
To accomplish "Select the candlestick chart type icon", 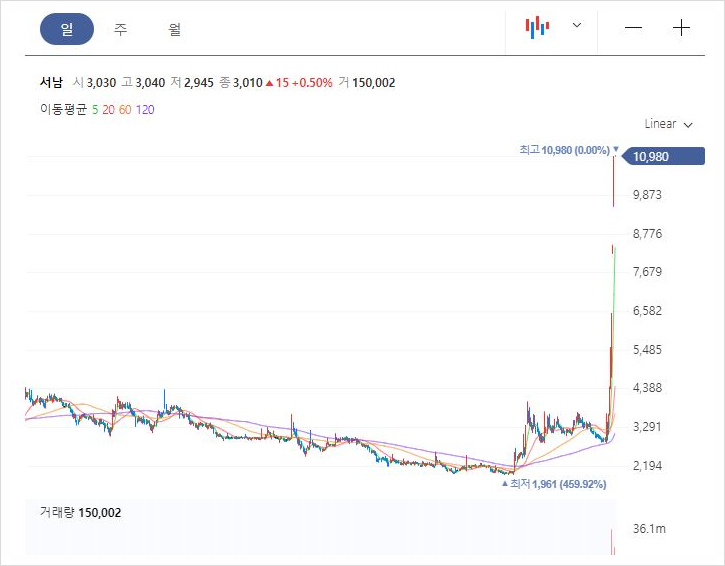I will (x=538, y=27).
